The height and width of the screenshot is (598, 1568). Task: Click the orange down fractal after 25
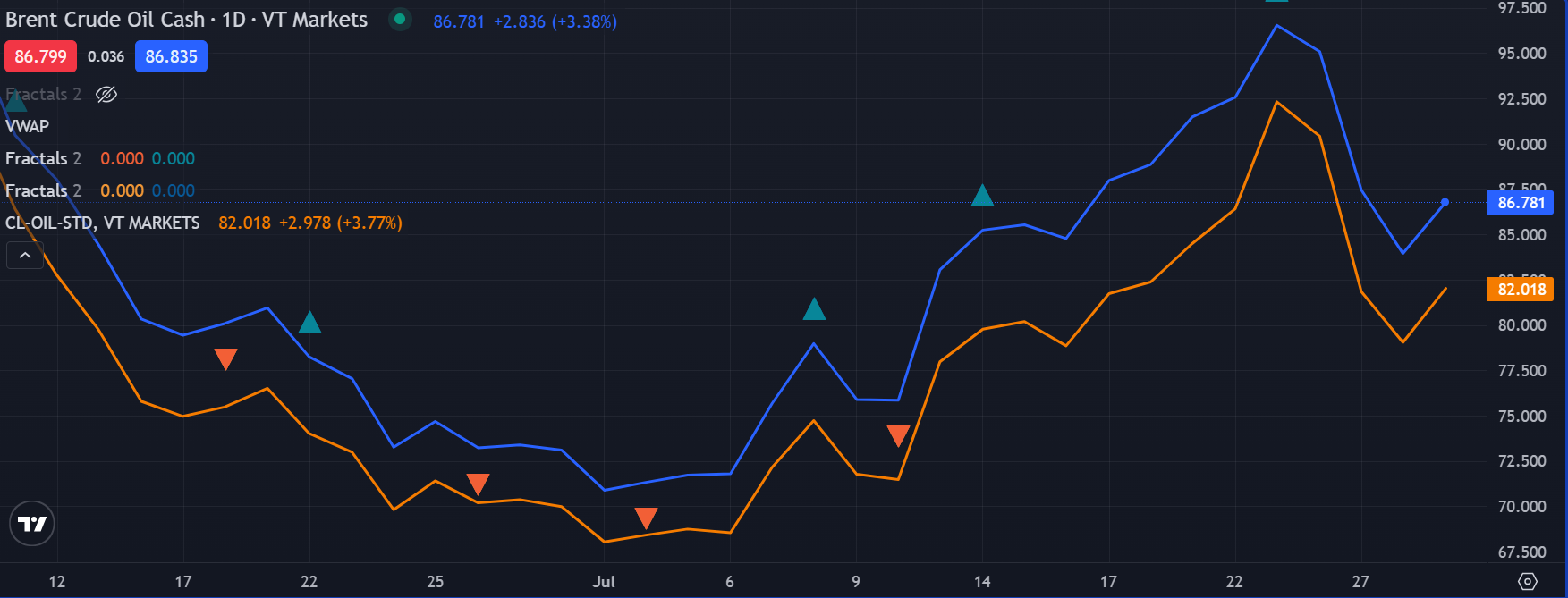pos(478,484)
